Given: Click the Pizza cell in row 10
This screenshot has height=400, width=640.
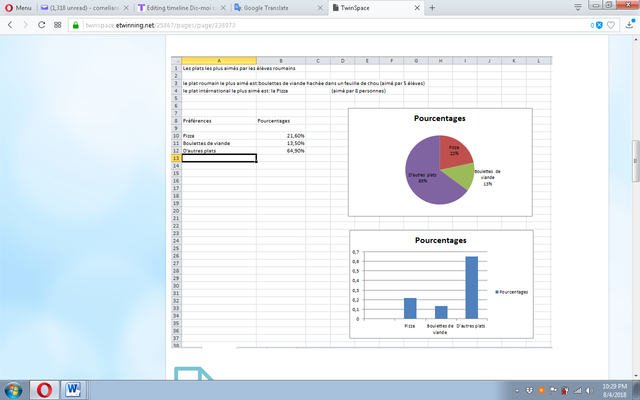Looking at the screenshot, I should [x=219, y=136].
